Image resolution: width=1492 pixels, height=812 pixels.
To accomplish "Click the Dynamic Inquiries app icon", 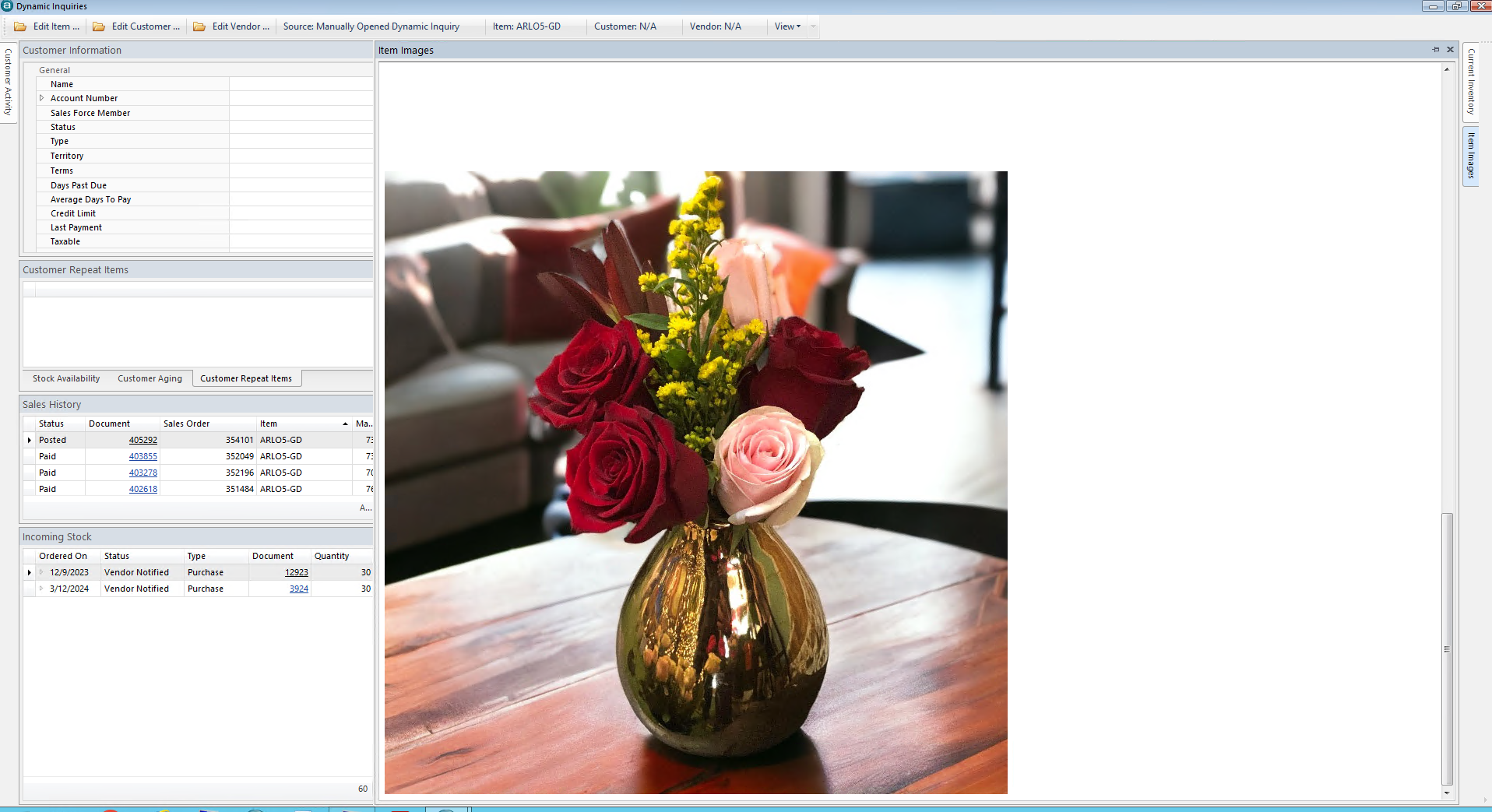I will click(x=7, y=6).
